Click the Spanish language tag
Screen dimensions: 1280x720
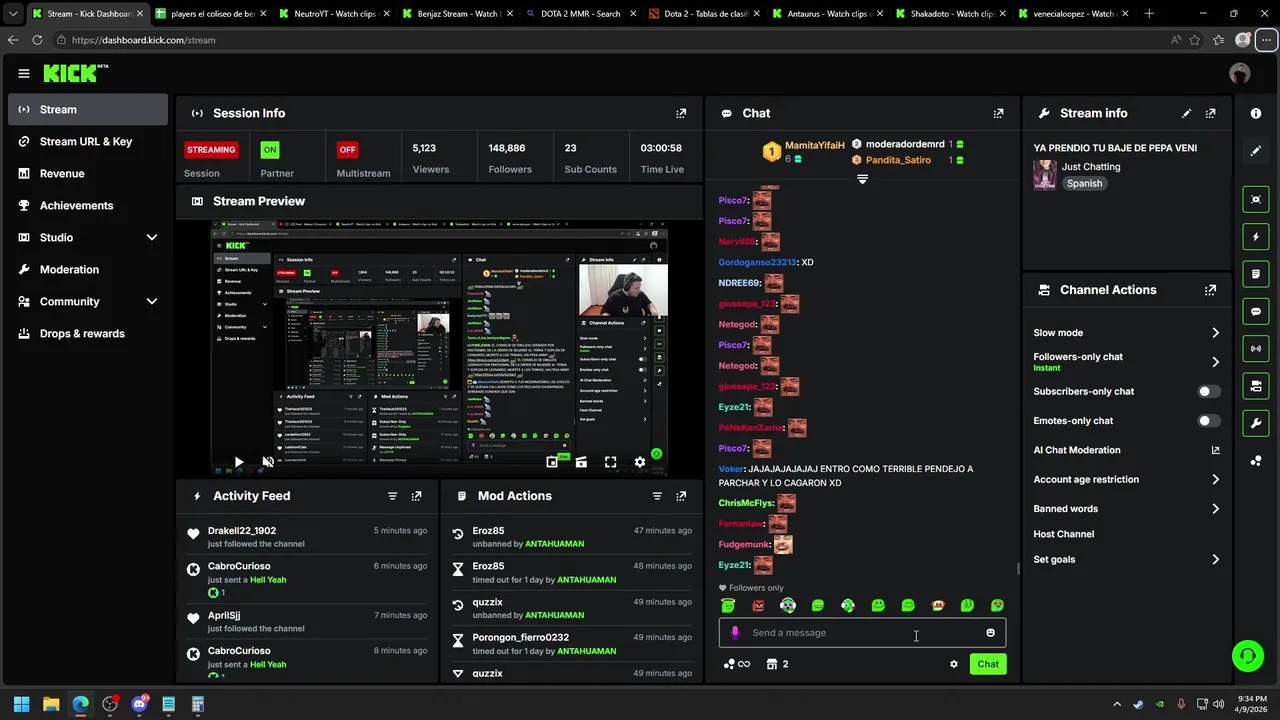click(x=1084, y=184)
